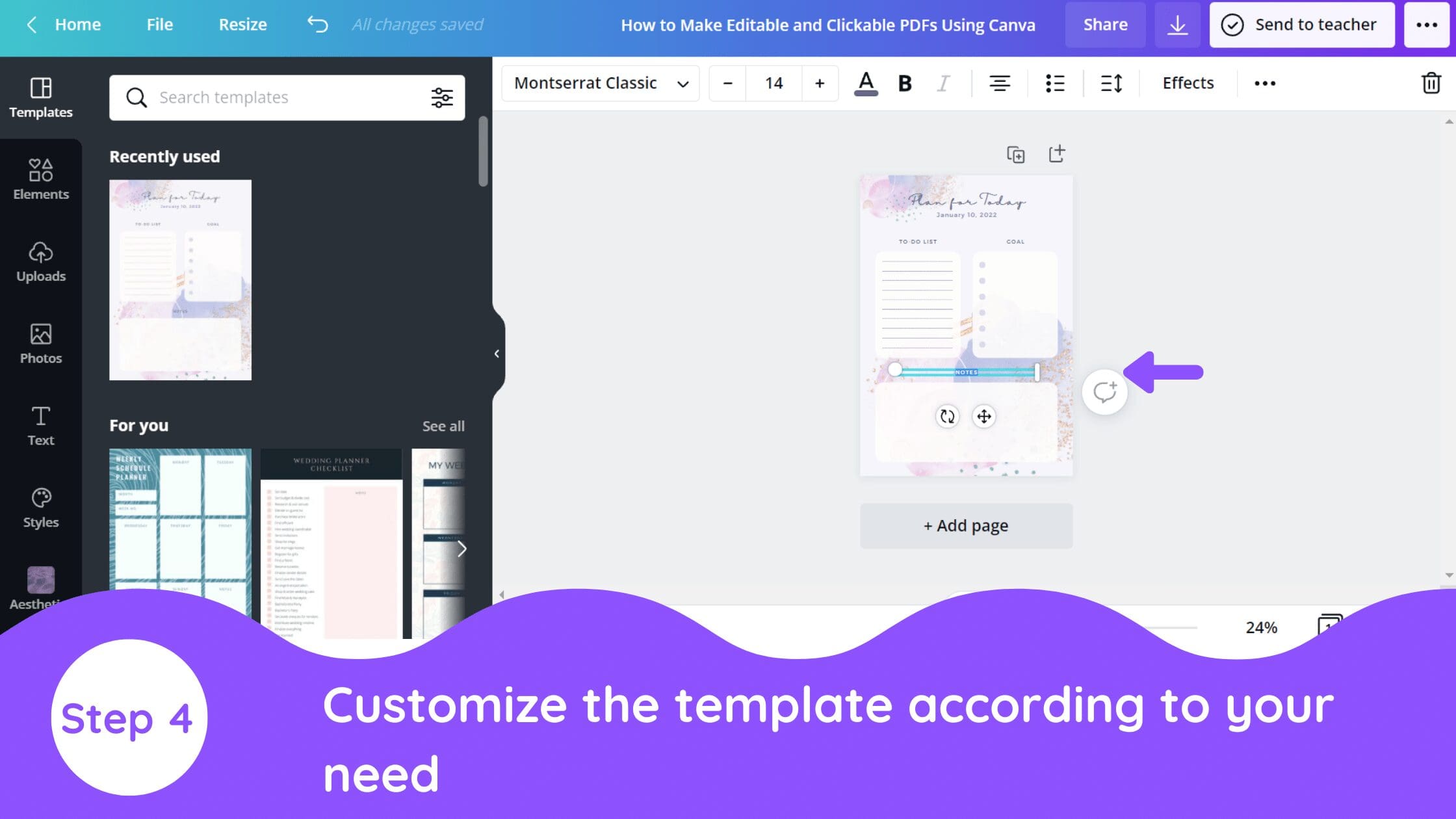Select the Photos panel icon
This screenshot has height=819, width=1456.
point(41,341)
